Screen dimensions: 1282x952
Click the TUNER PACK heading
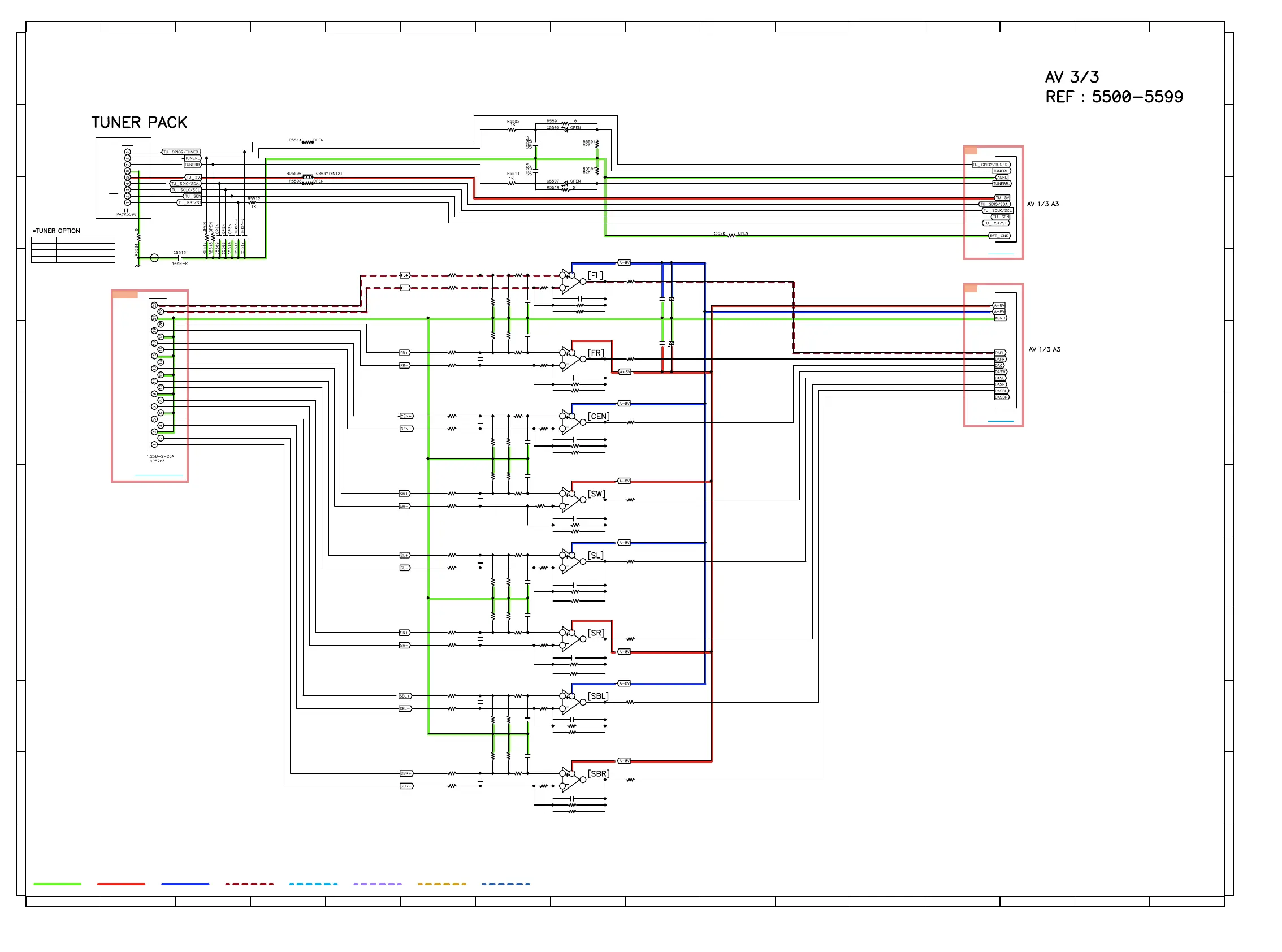click(x=139, y=122)
